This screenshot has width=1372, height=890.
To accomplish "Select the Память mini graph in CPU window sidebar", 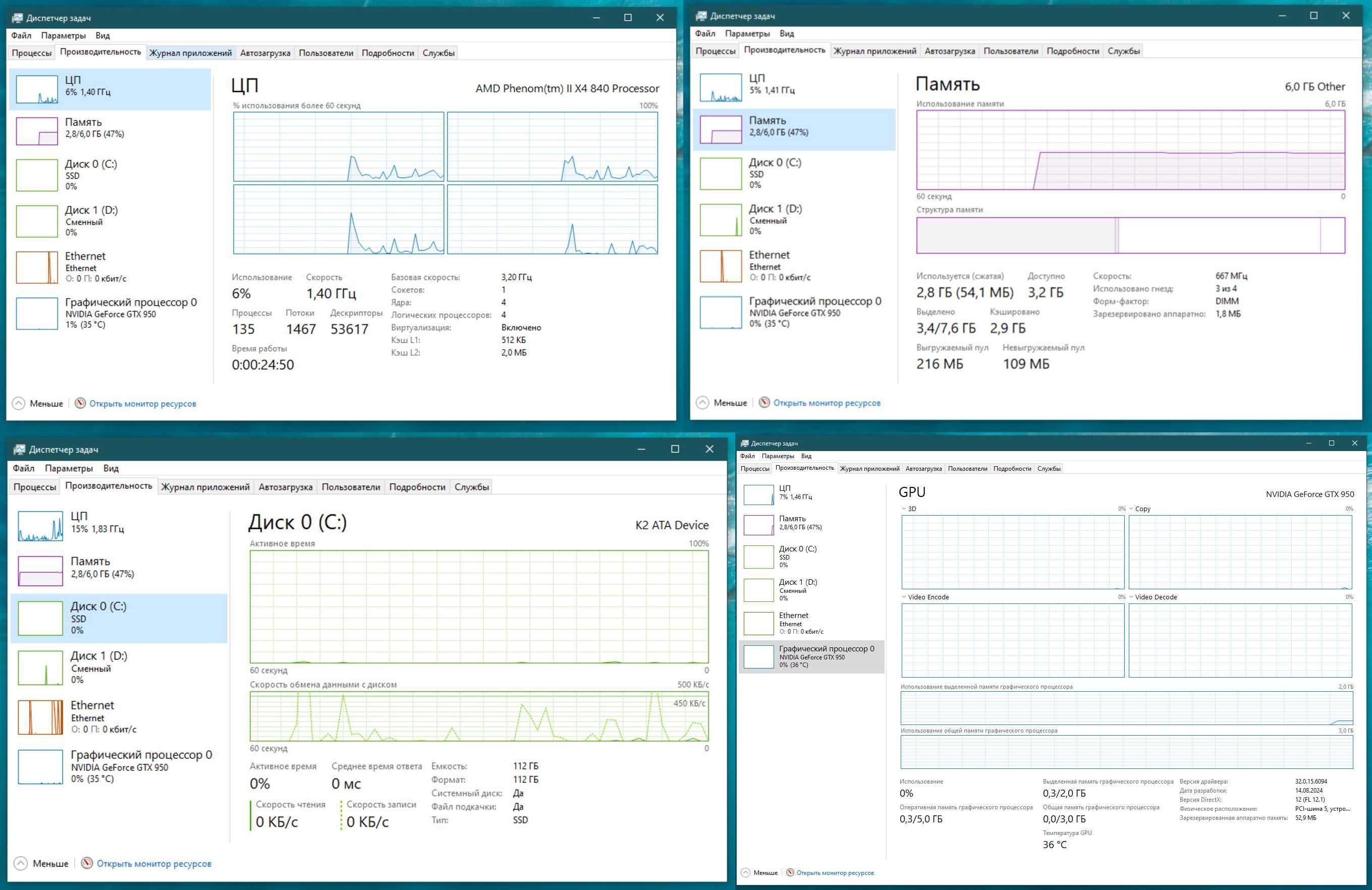I will pyautogui.click(x=37, y=131).
